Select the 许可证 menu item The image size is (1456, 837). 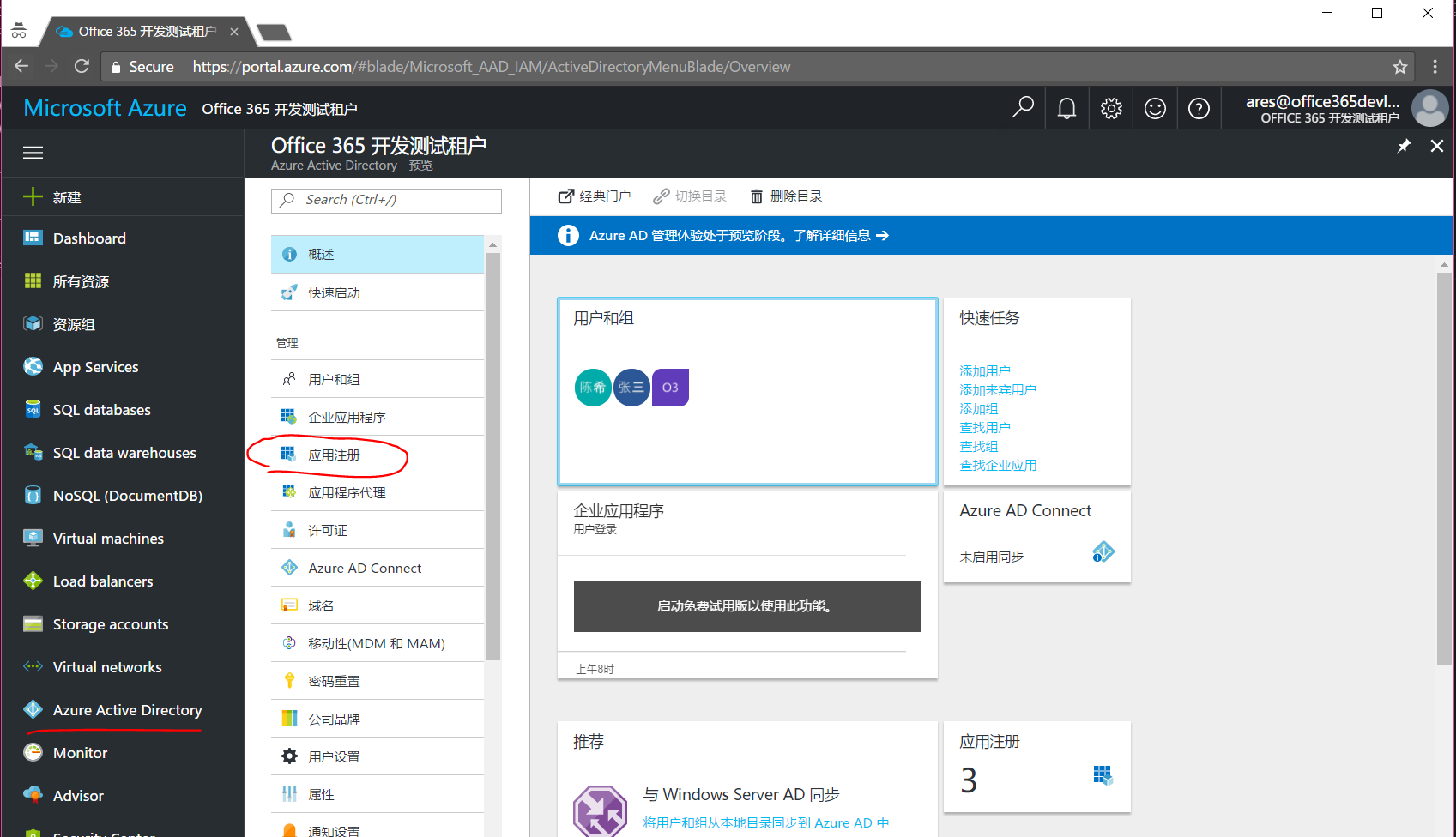(x=378, y=530)
